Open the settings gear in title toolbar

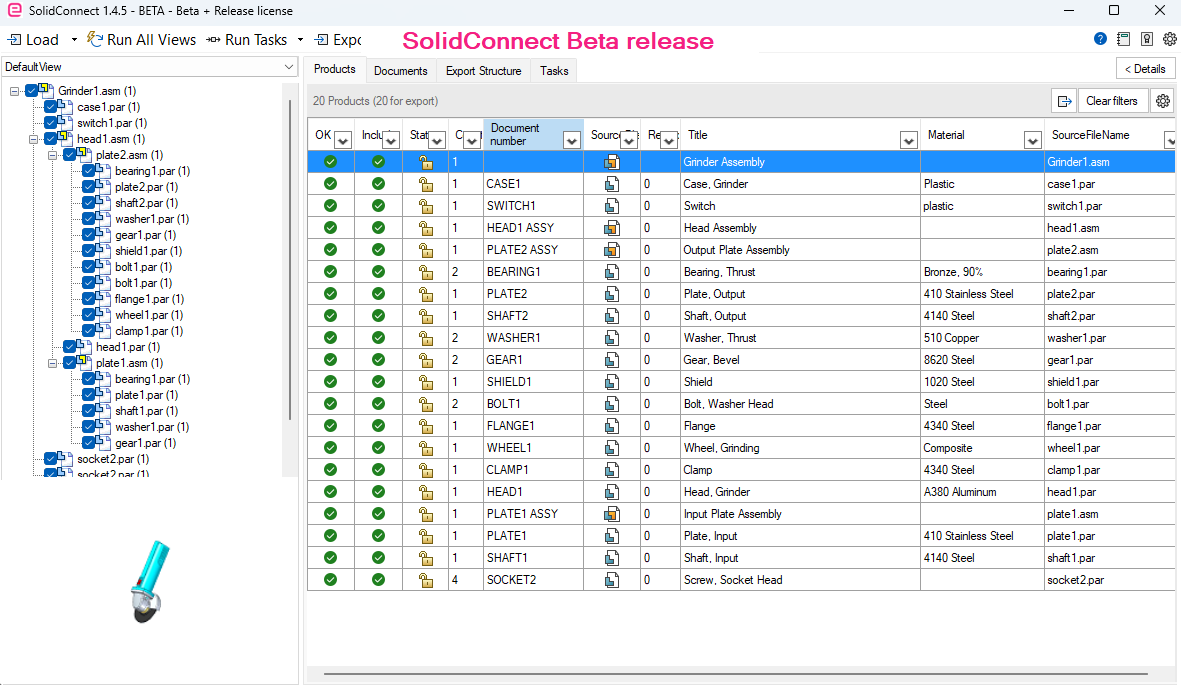1170,39
